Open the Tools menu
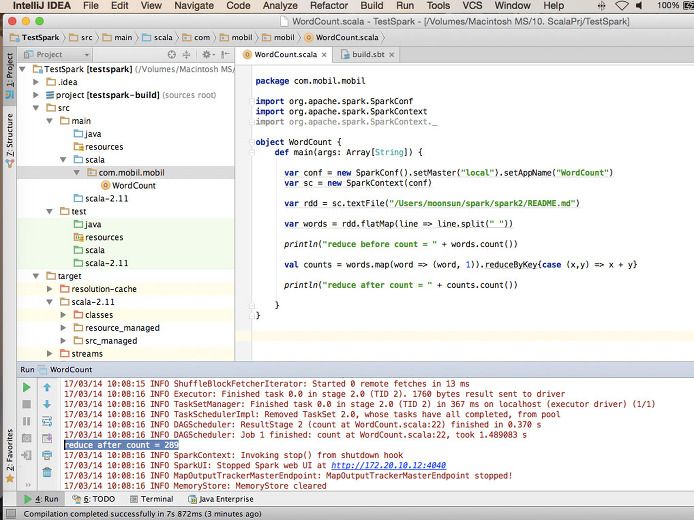 tap(438, 6)
